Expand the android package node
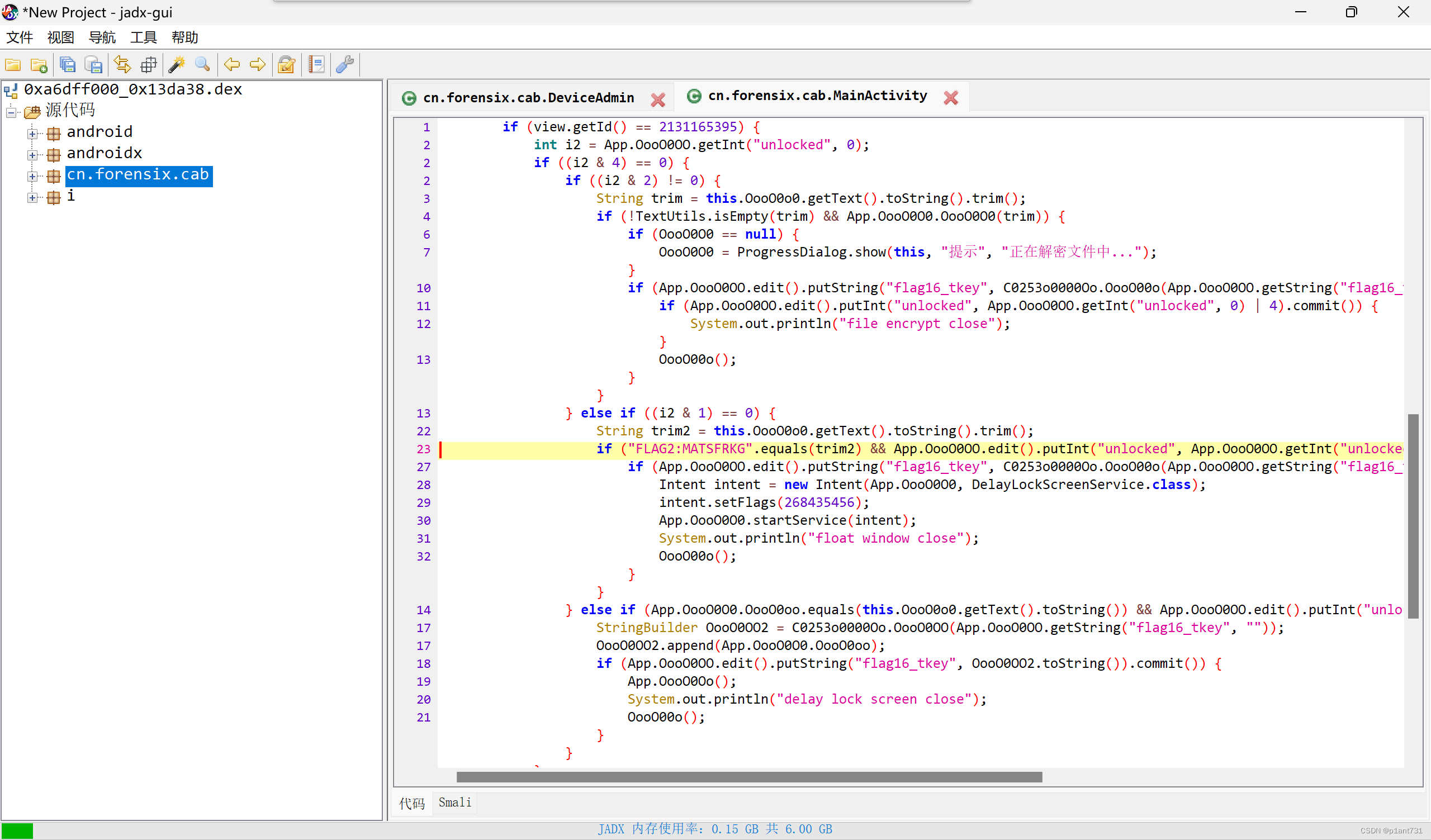Image resolution: width=1431 pixels, height=840 pixels. (32, 134)
